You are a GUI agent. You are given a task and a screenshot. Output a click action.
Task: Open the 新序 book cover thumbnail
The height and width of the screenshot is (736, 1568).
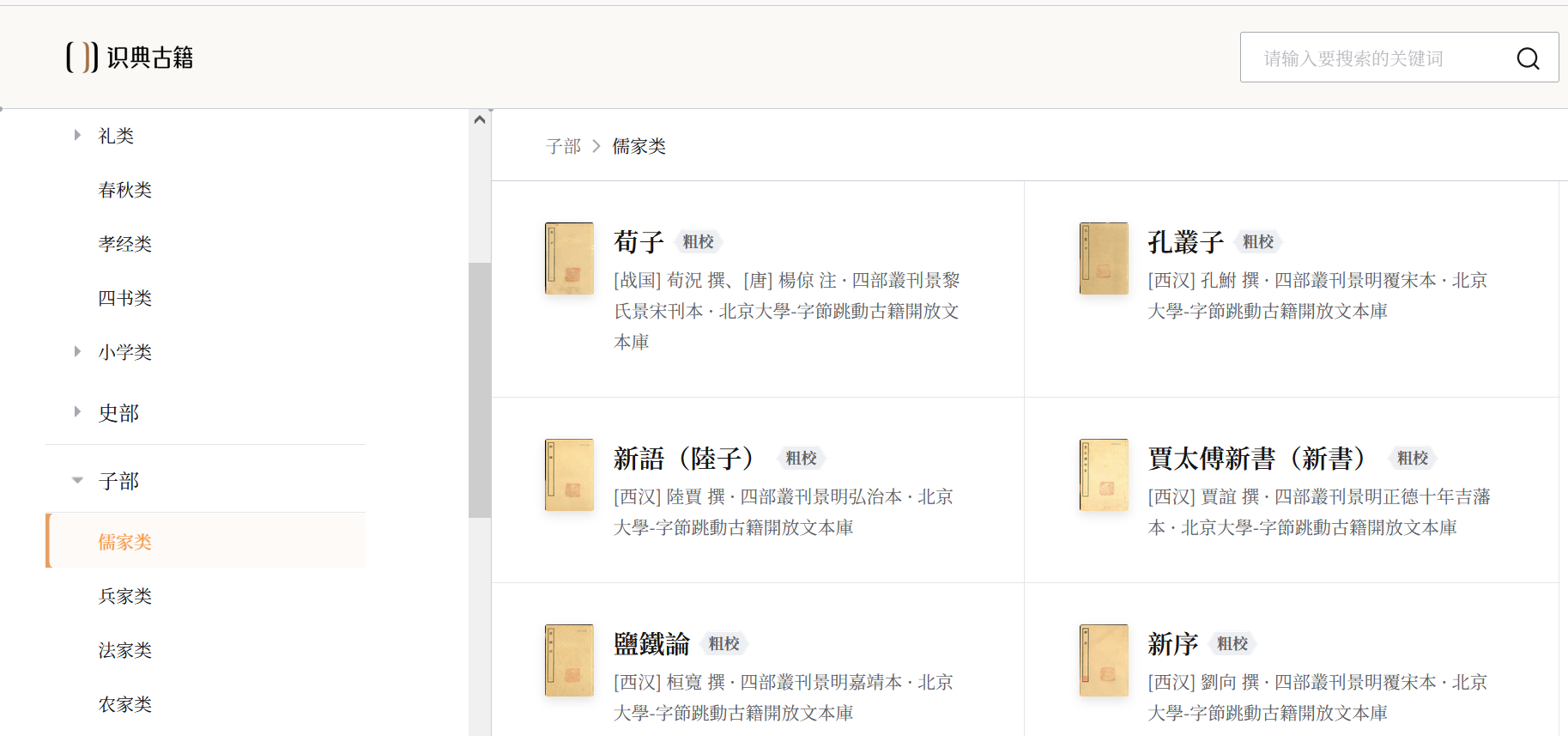coord(1104,660)
